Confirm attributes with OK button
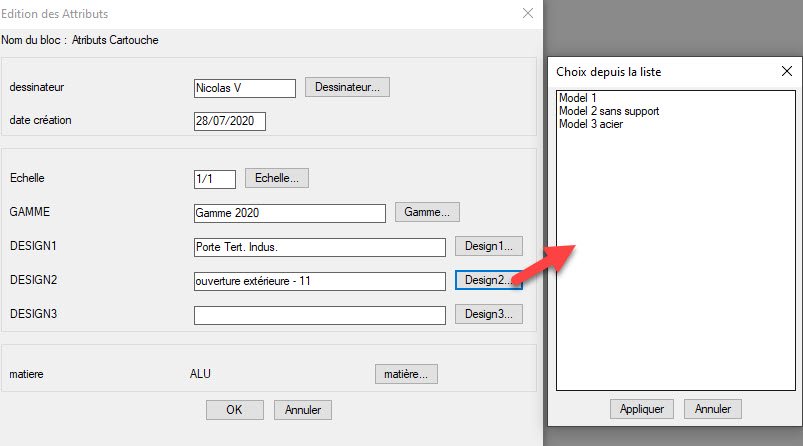The height and width of the screenshot is (446, 803). tap(234, 410)
